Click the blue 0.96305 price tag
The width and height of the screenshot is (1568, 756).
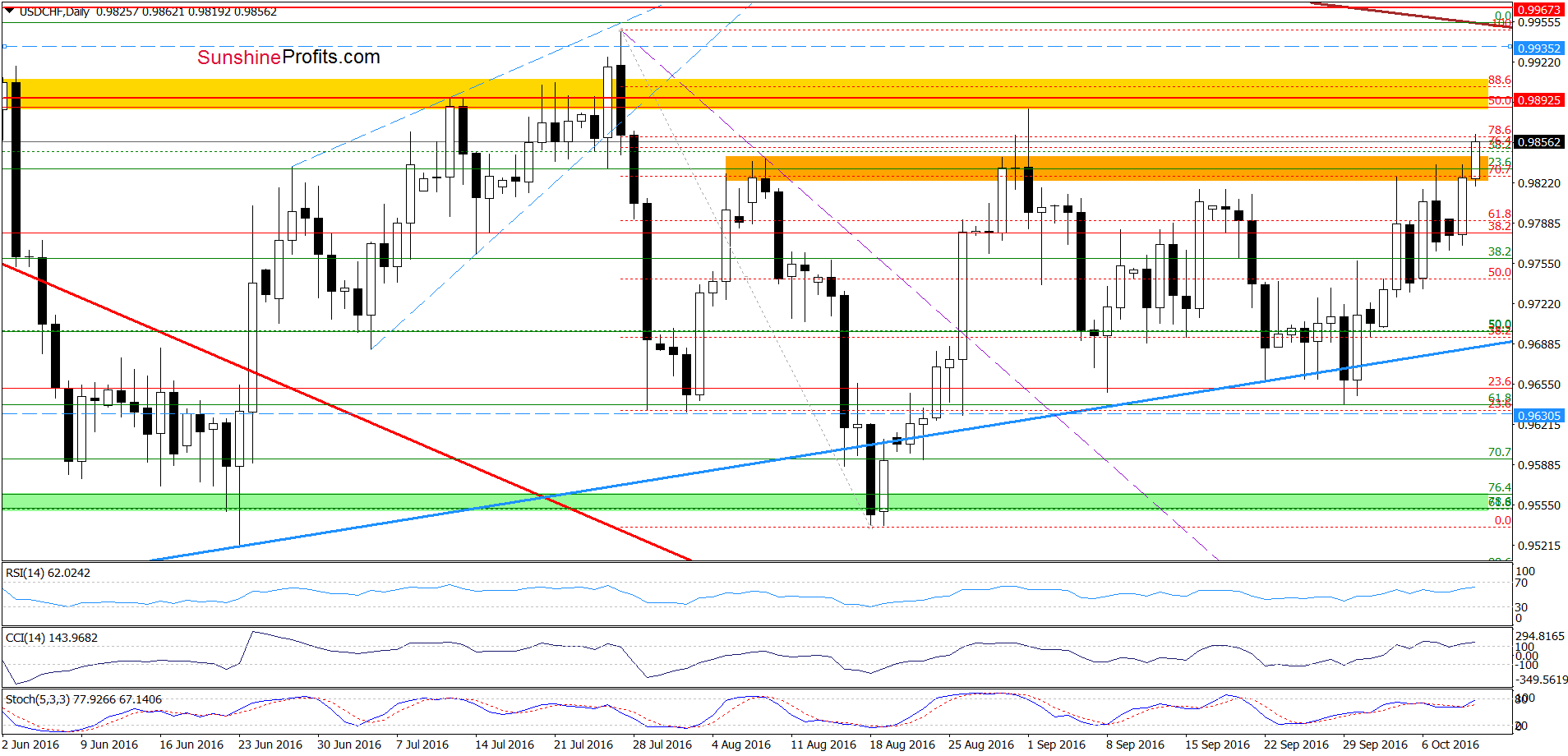[1538, 416]
